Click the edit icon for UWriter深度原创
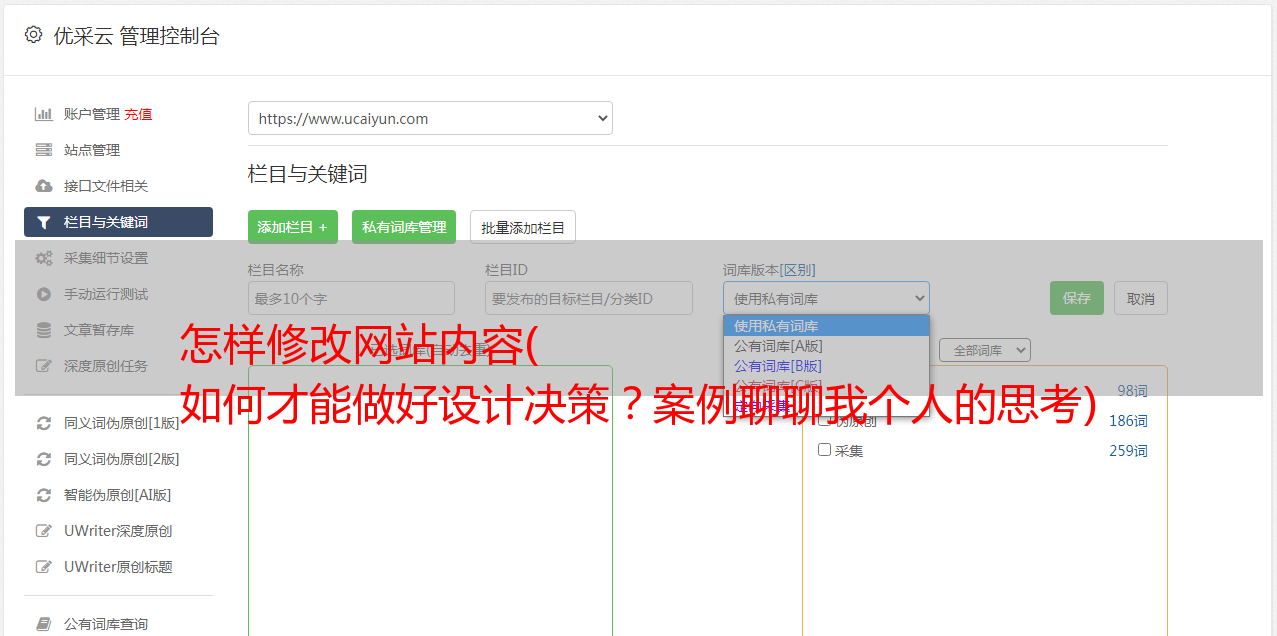Screen dimensions: 1277x636 (44, 531)
